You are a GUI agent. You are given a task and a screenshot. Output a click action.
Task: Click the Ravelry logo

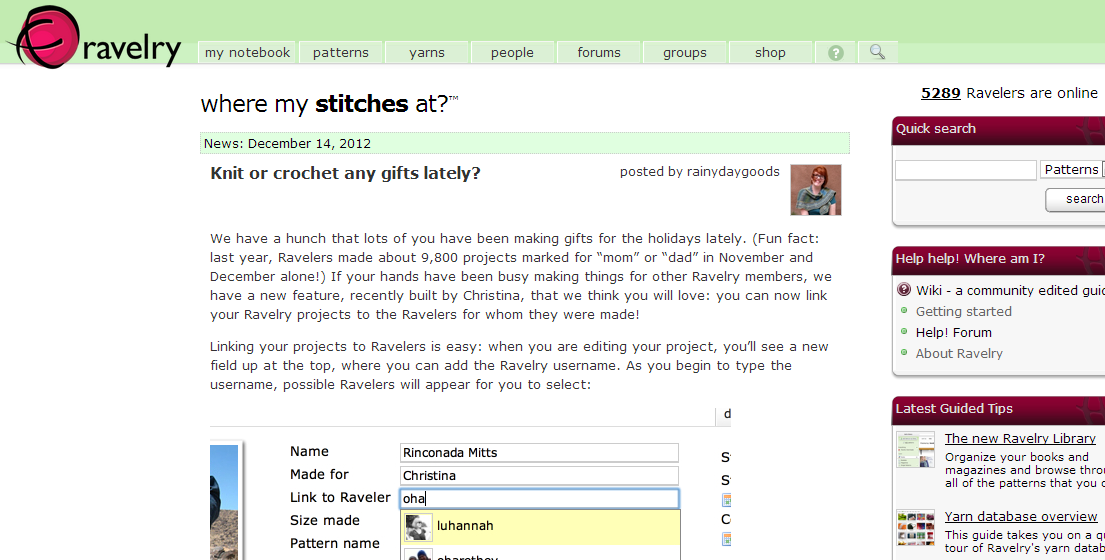point(95,37)
